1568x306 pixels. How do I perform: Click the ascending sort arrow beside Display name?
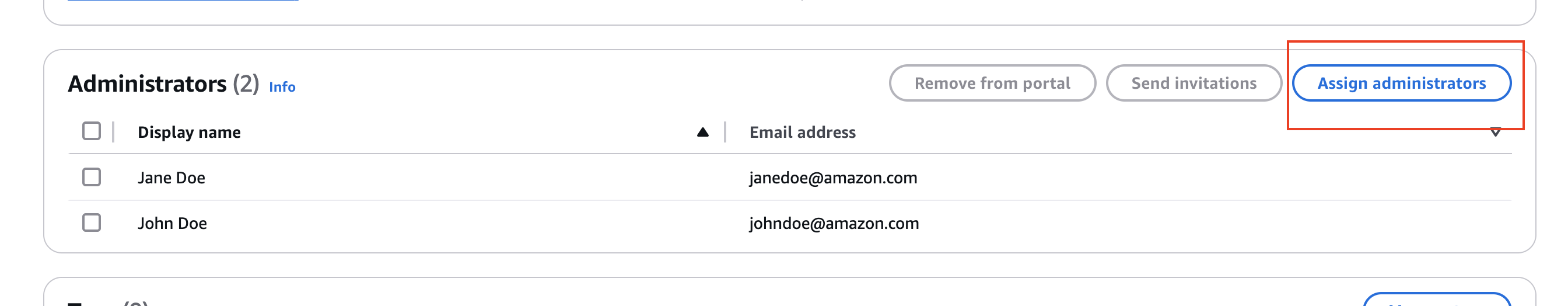(x=702, y=133)
